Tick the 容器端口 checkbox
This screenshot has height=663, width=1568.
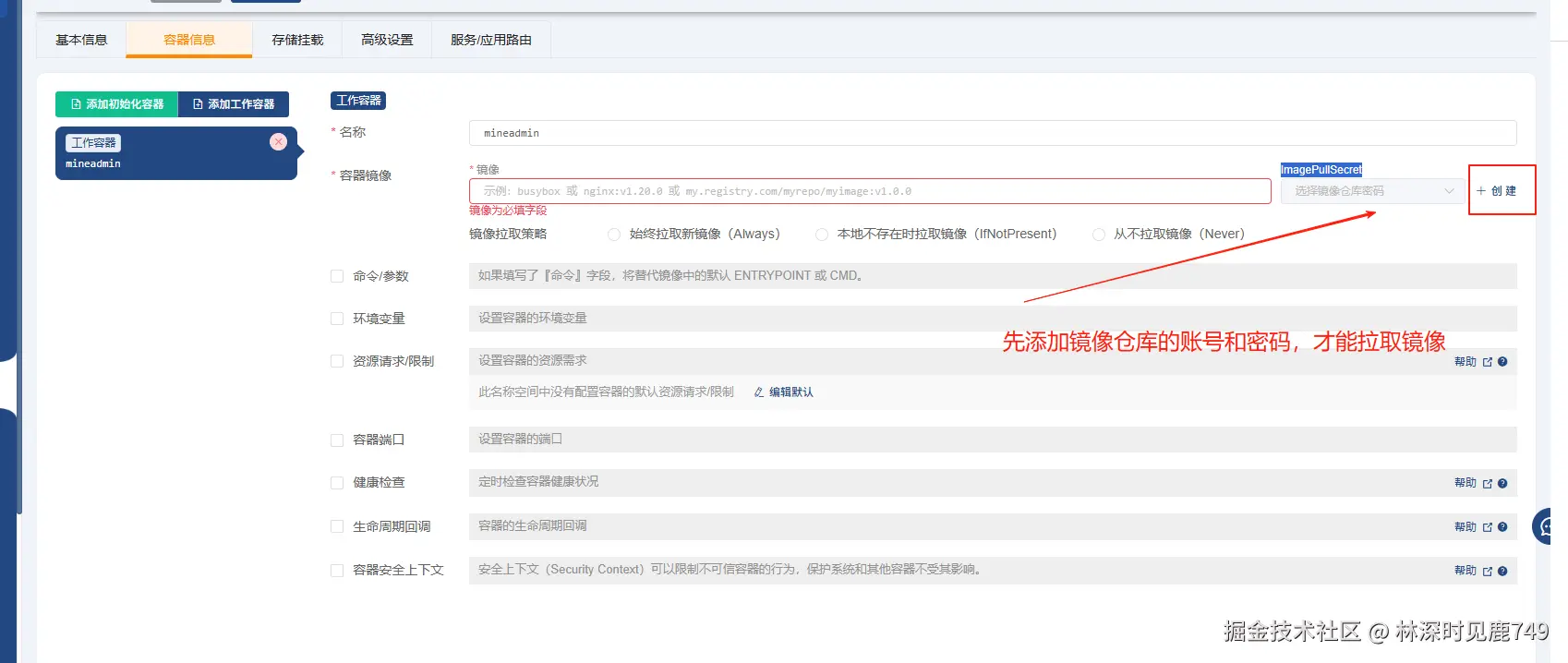click(337, 440)
